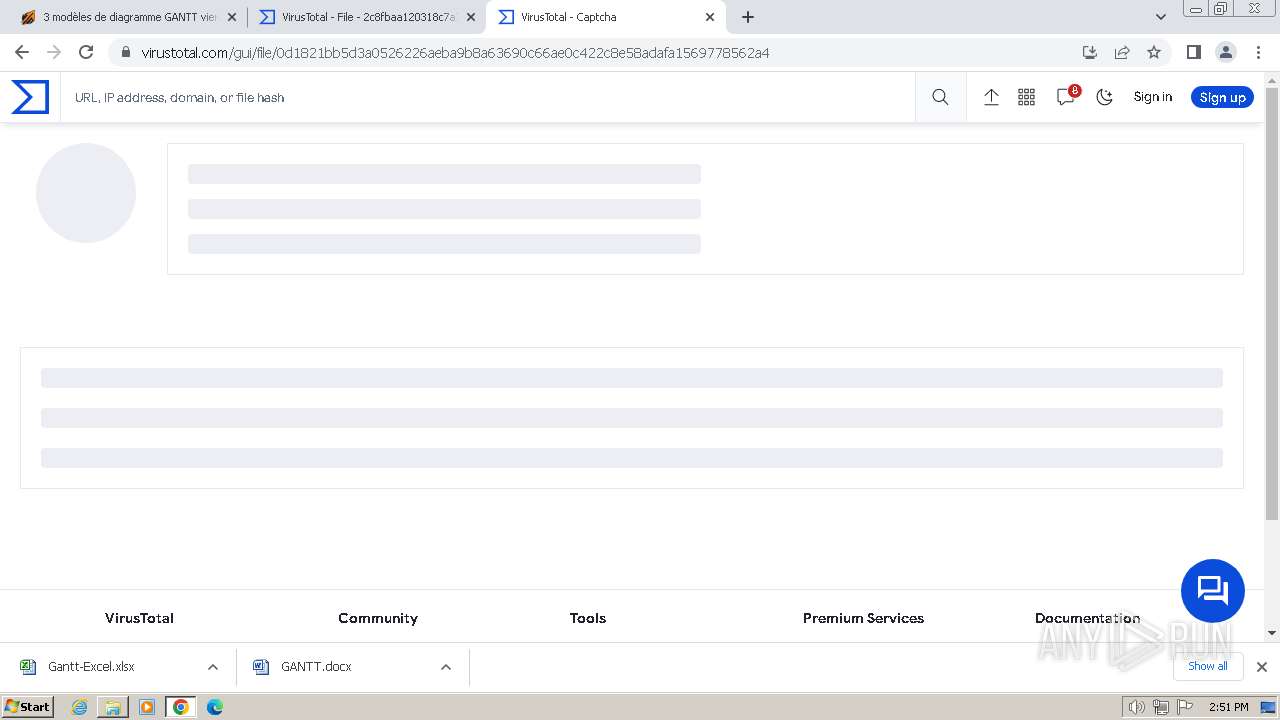Open media player taskbar icon
1280x720 pixels.
(x=147, y=707)
